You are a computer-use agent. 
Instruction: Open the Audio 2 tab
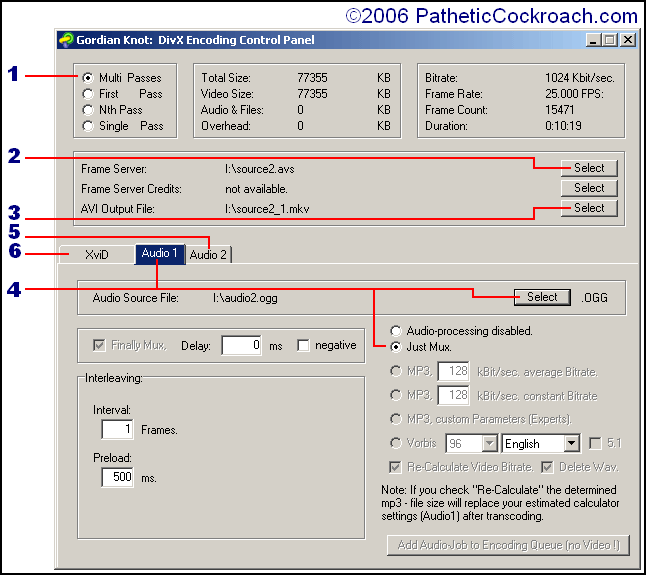coord(208,255)
